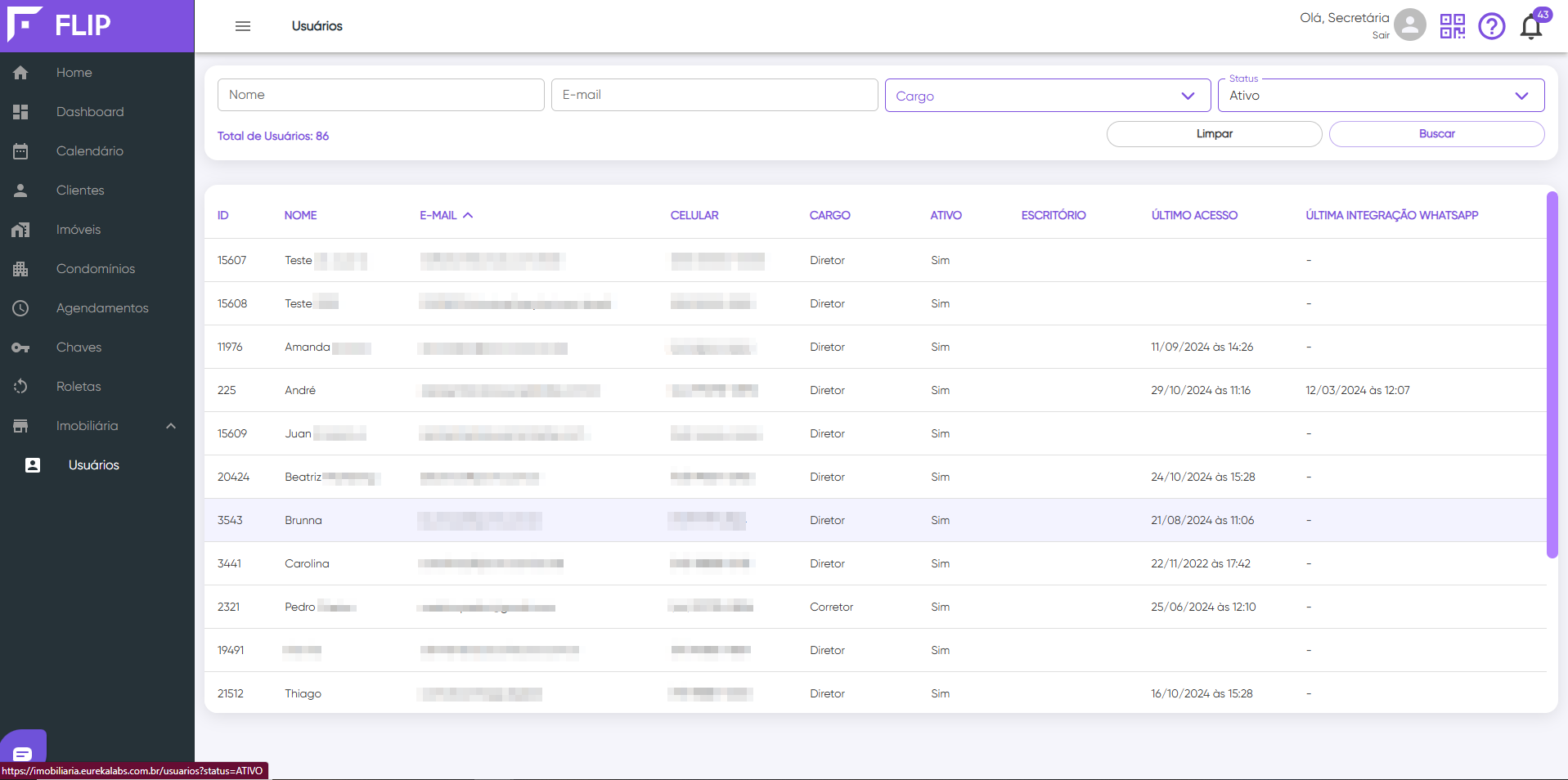The height and width of the screenshot is (780, 1568).
Task: Select the row for Carolina
Action: (875, 563)
